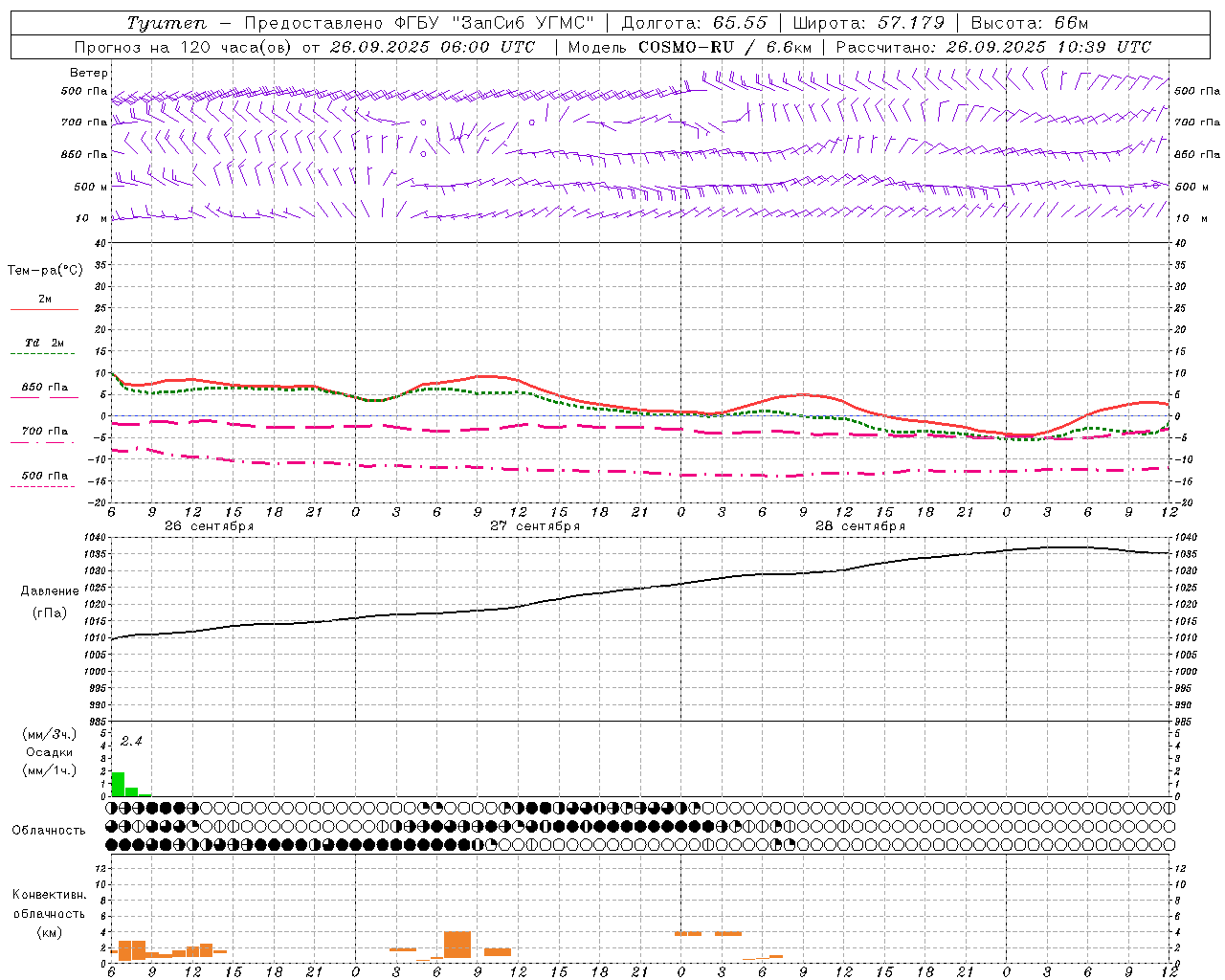Click the computed timestamp 26.09.2025 10:39 UTC
Screen dimensions: 1225x980
click(1048, 47)
